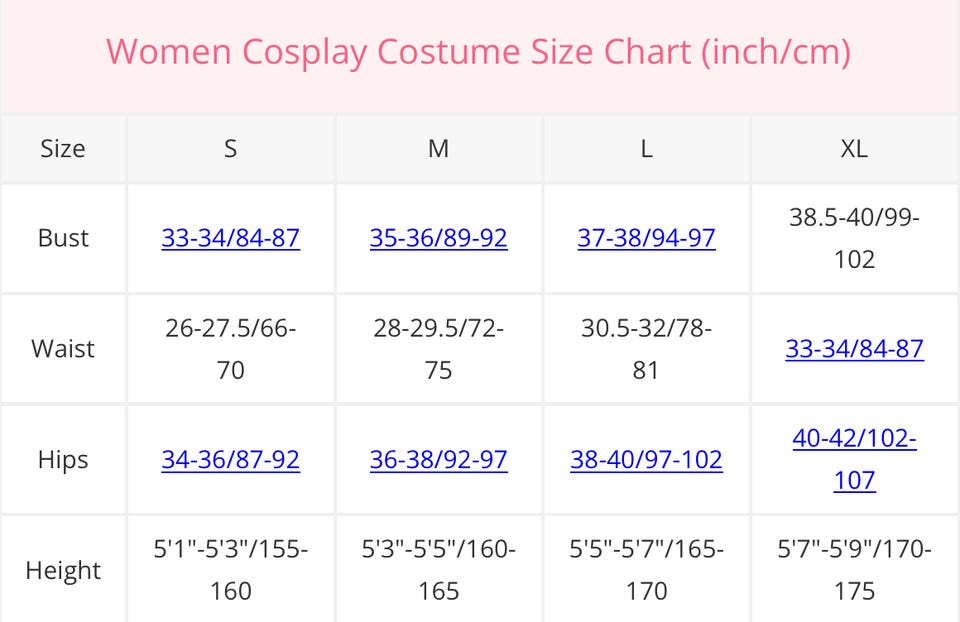This screenshot has height=622, width=960.
Task: Select the Size column header cell
Action: [63, 149]
